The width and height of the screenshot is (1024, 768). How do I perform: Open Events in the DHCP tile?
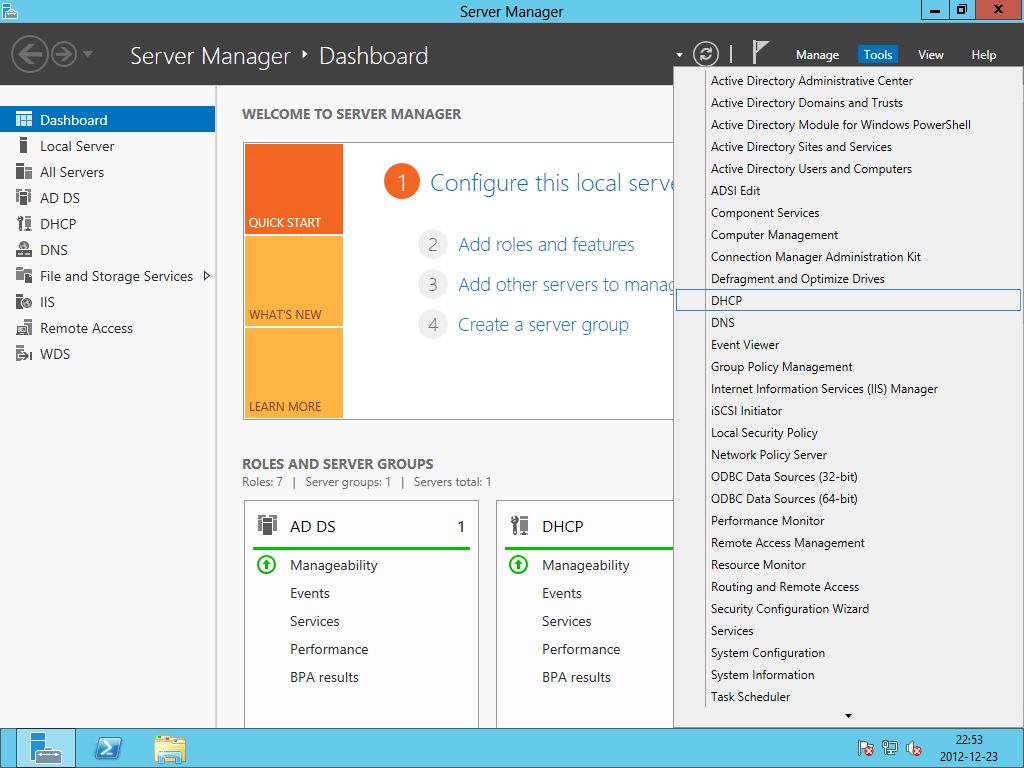coord(562,593)
